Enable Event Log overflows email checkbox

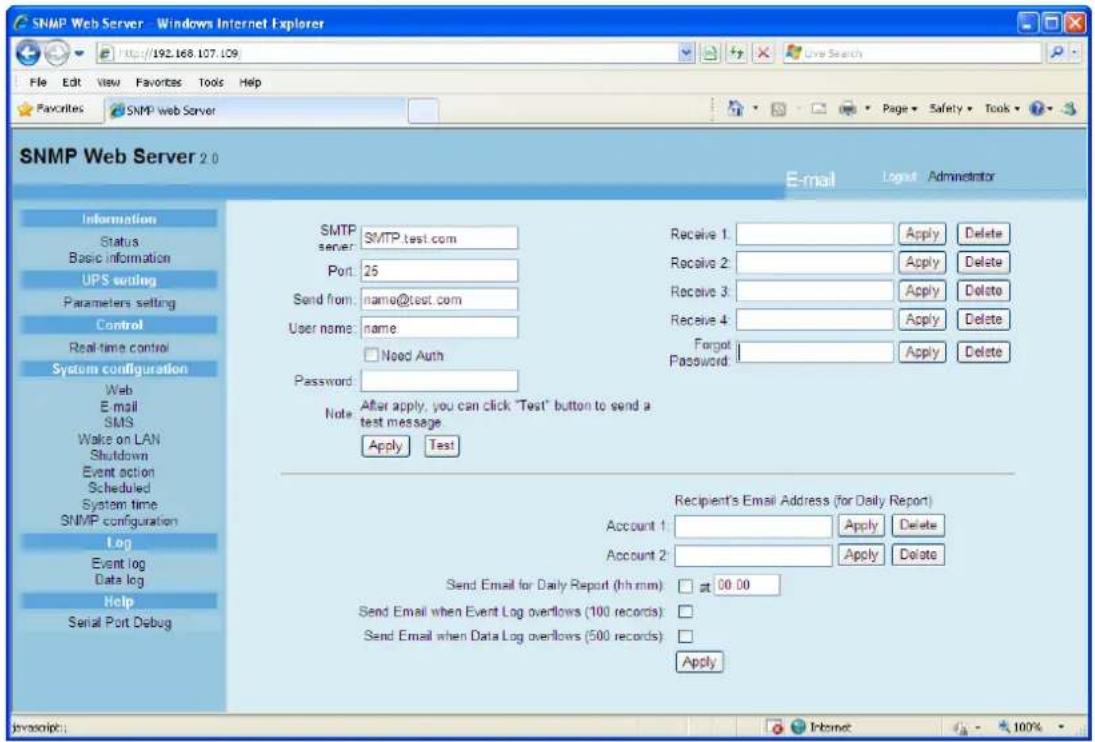686,611
